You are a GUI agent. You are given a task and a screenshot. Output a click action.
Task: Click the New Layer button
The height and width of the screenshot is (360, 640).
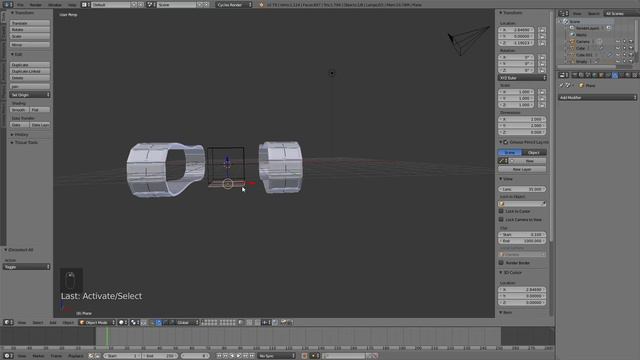[522, 169]
